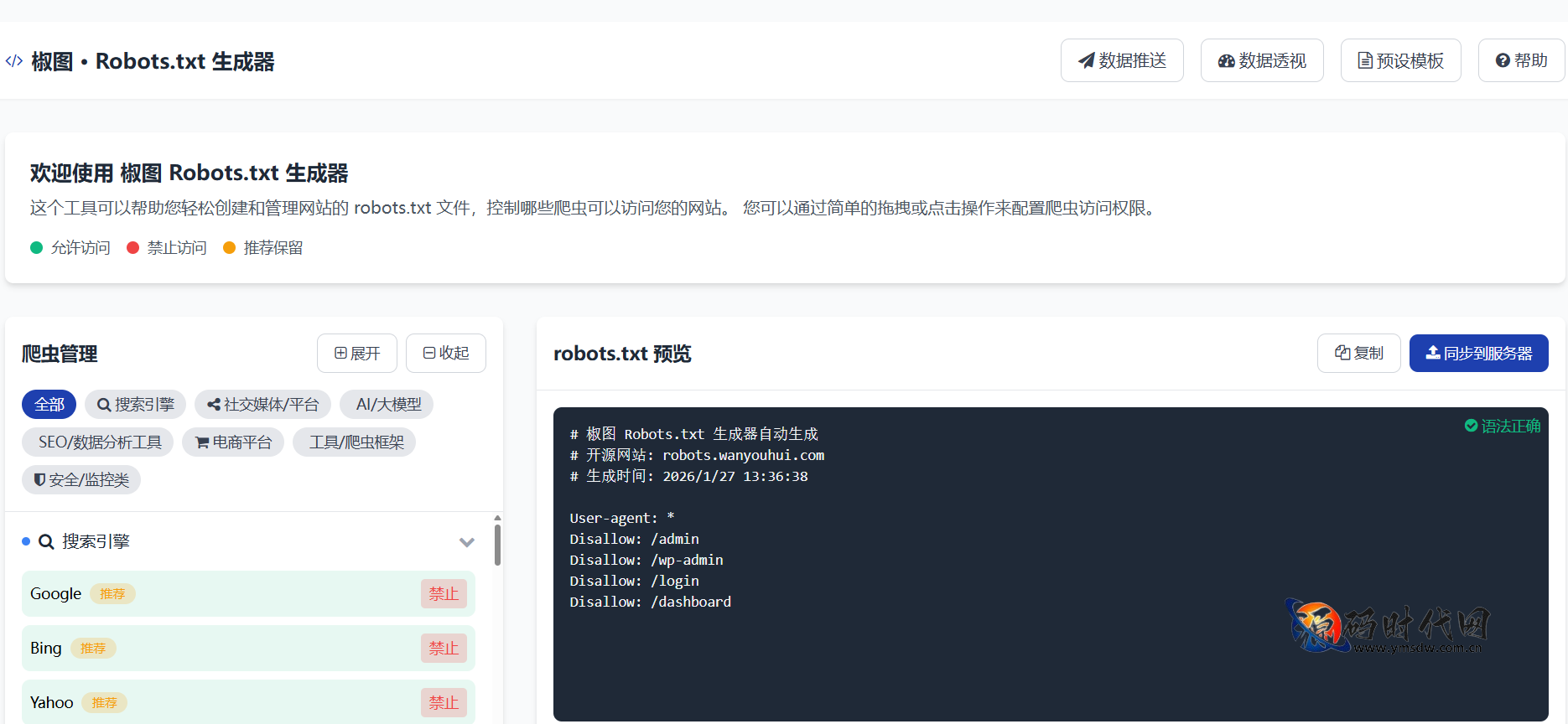
Task: Toggle Yahoo crawler 禁止 button
Action: click(444, 703)
